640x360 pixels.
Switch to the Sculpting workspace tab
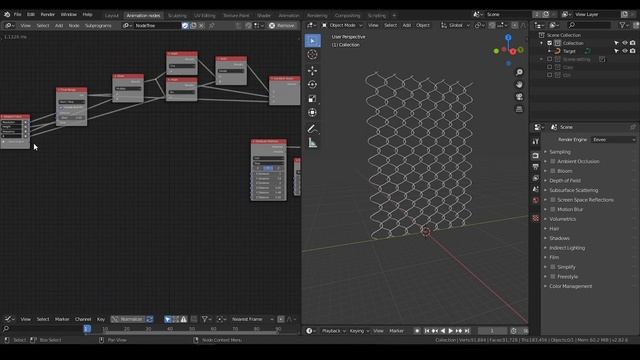pyautogui.click(x=177, y=16)
